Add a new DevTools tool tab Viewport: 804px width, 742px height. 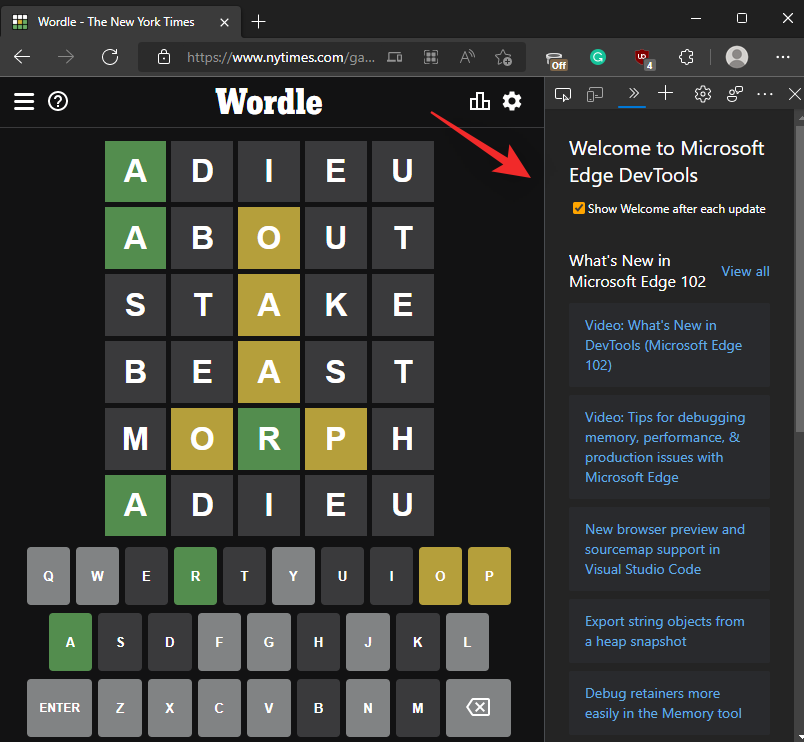665,94
